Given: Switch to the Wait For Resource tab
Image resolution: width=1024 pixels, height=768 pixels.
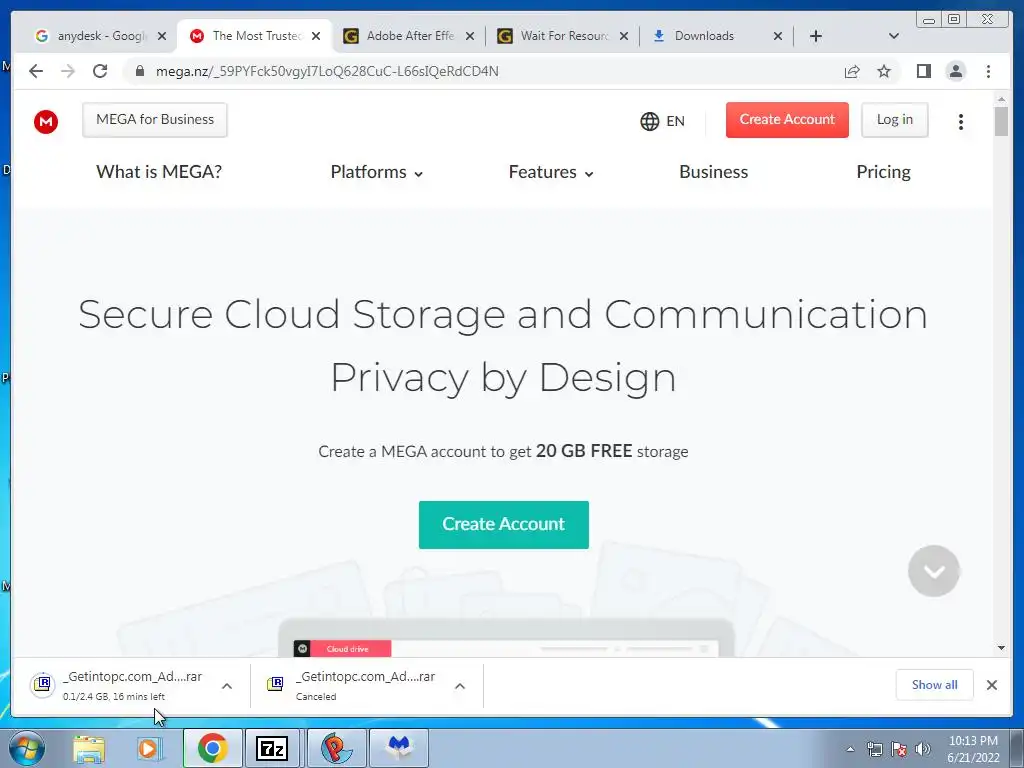Looking at the screenshot, I should pyautogui.click(x=564, y=36).
